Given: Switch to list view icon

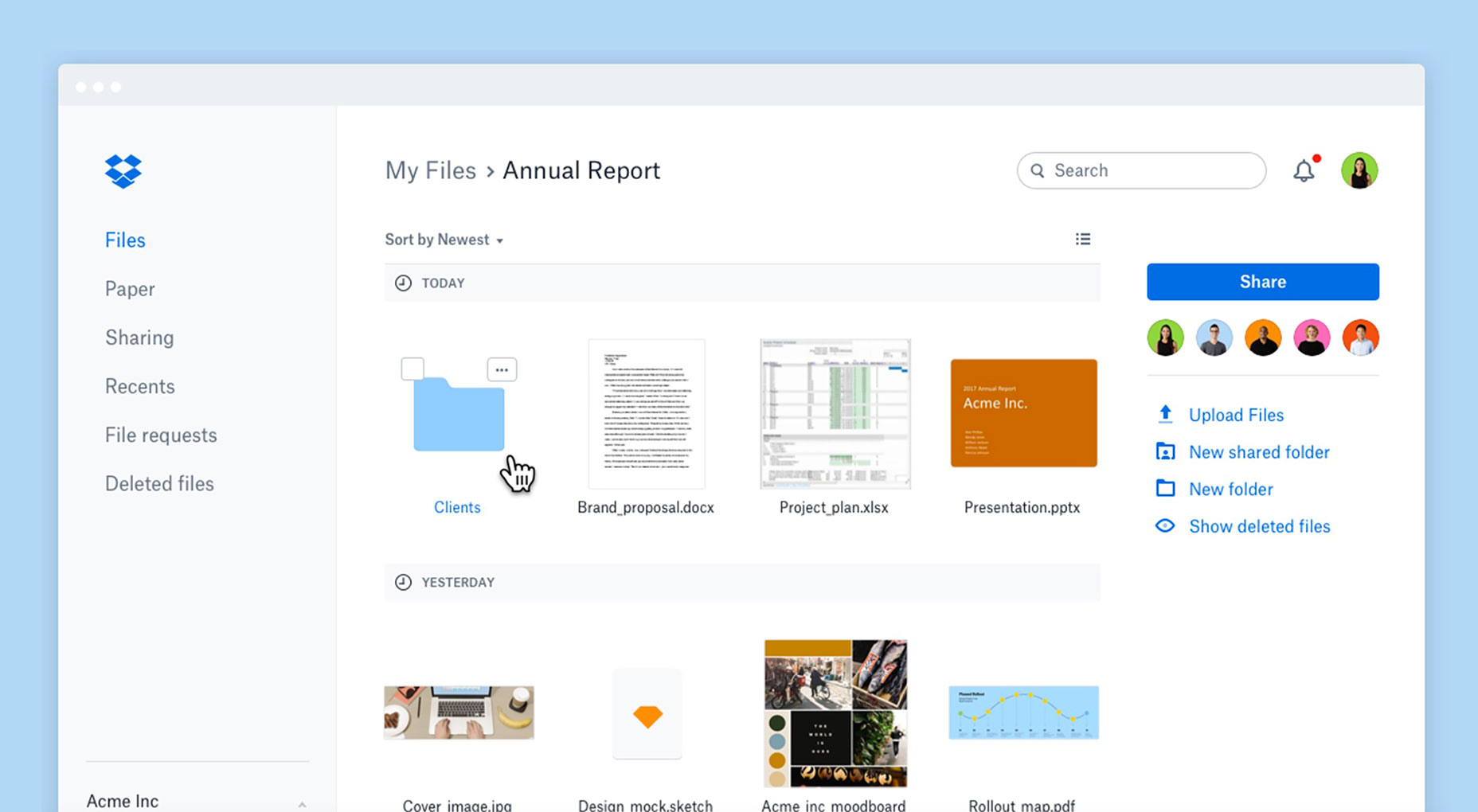Looking at the screenshot, I should [1082, 239].
